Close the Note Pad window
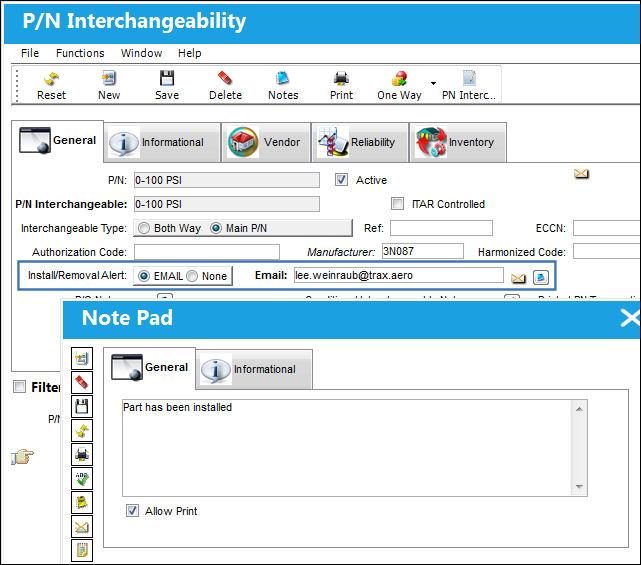 click(x=630, y=318)
